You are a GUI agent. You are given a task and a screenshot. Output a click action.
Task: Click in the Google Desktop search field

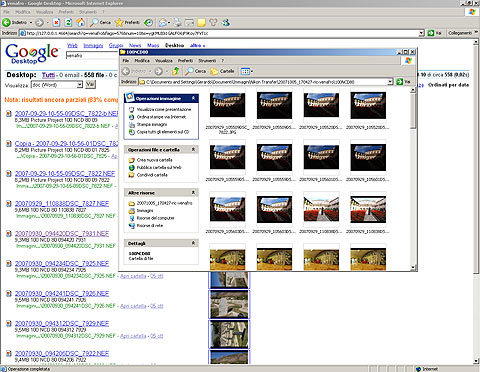pyautogui.click(x=92, y=55)
